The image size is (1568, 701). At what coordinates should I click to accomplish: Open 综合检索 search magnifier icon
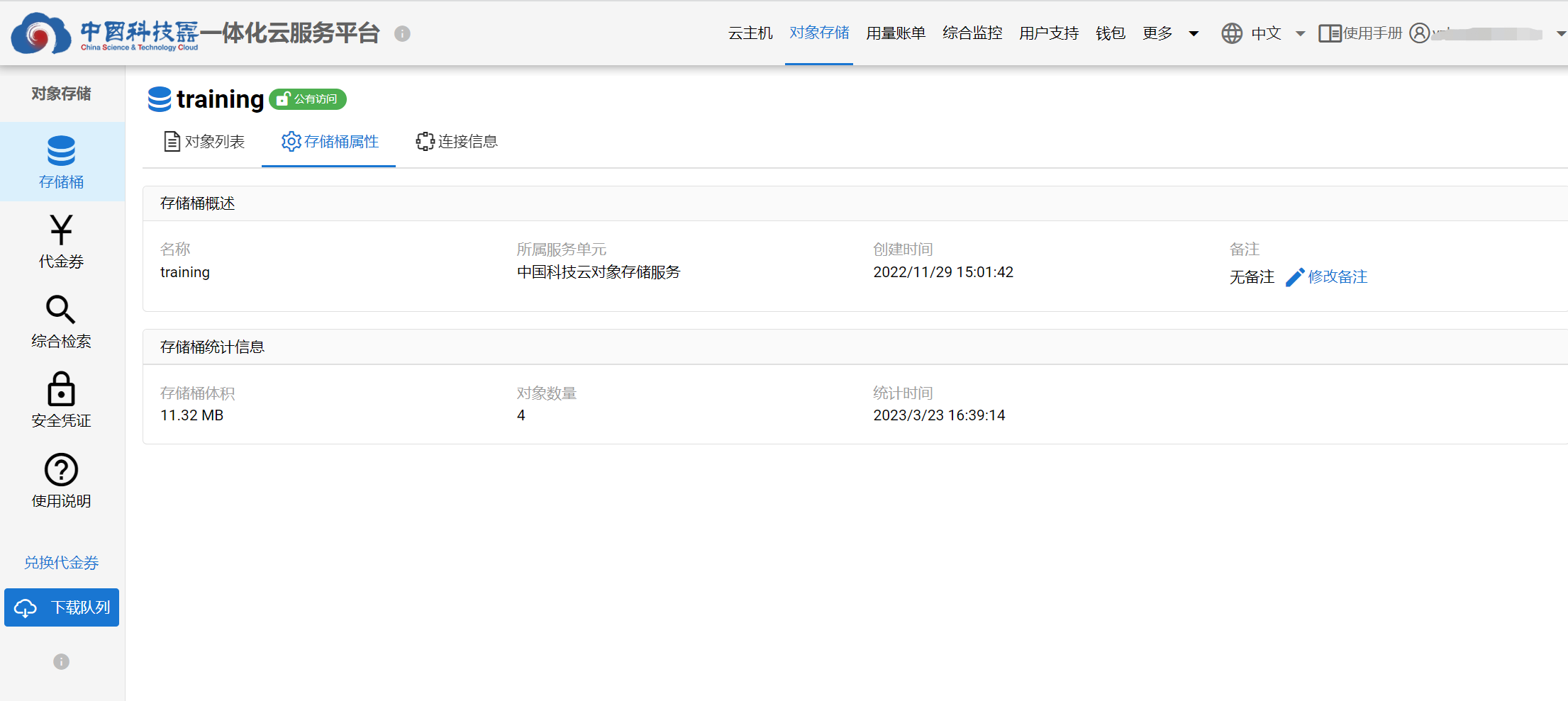(x=60, y=310)
